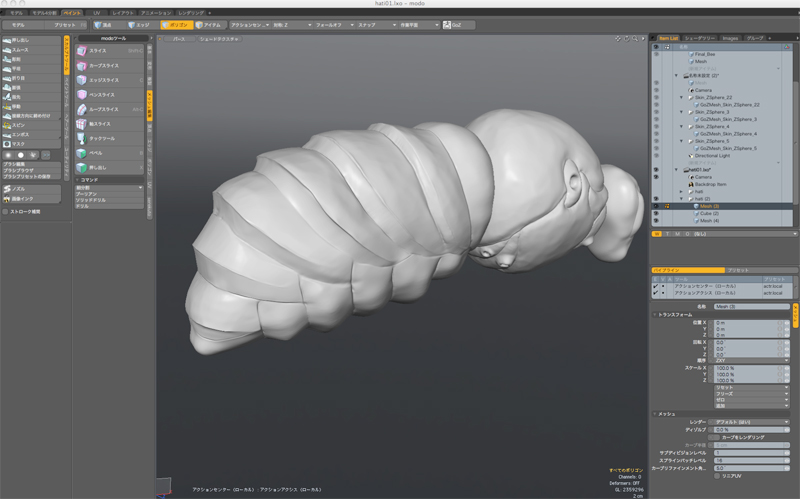This screenshot has height=499, width=800.
Task: Open the レンダー default dropdown
Action: coord(751,422)
